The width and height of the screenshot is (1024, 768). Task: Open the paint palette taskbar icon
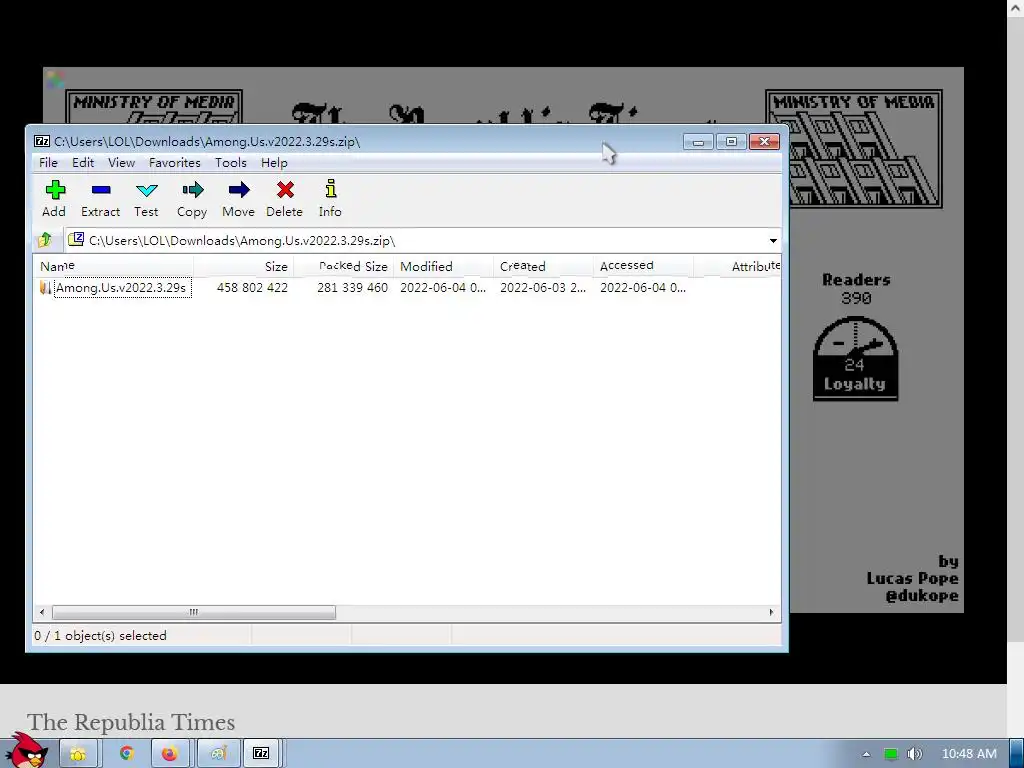tap(218, 754)
